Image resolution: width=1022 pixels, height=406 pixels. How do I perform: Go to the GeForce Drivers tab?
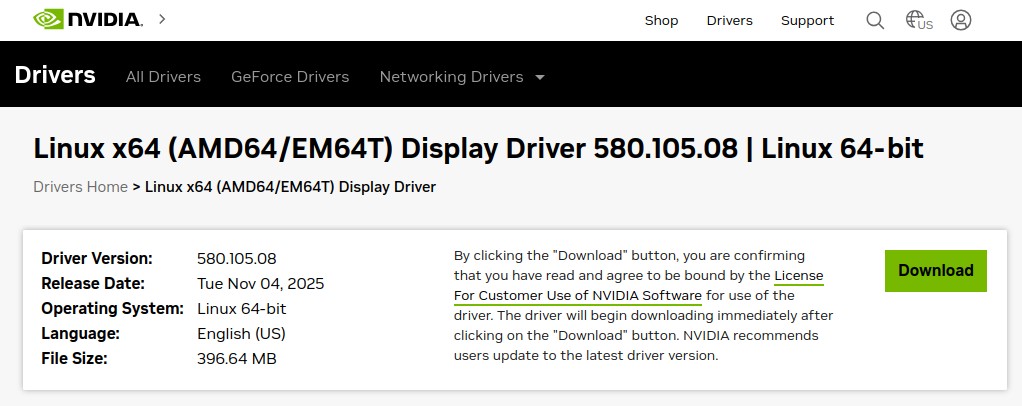[x=290, y=77]
